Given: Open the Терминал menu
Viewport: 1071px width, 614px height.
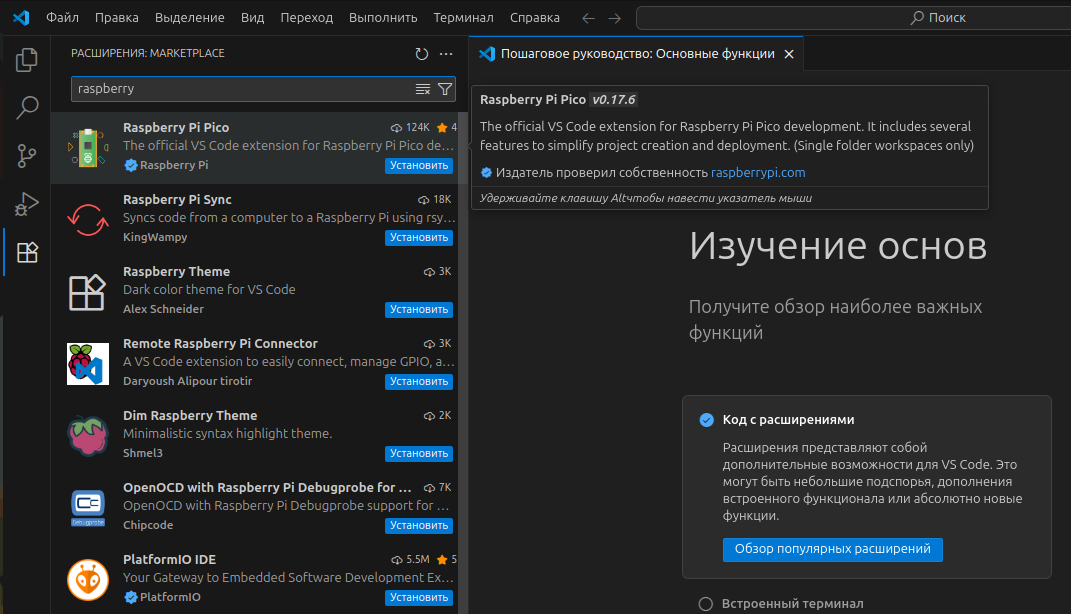Looking at the screenshot, I should pyautogui.click(x=463, y=18).
